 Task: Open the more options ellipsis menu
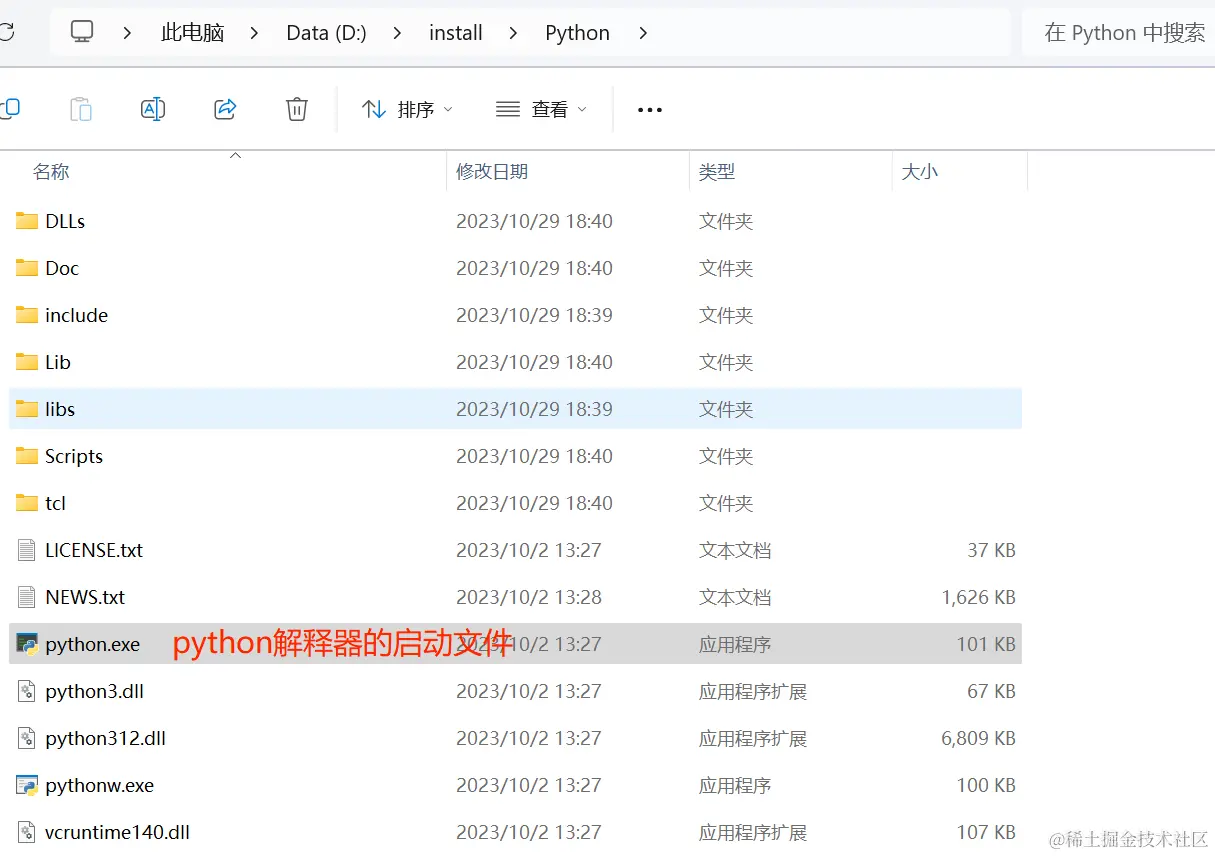tap(650, 110)
